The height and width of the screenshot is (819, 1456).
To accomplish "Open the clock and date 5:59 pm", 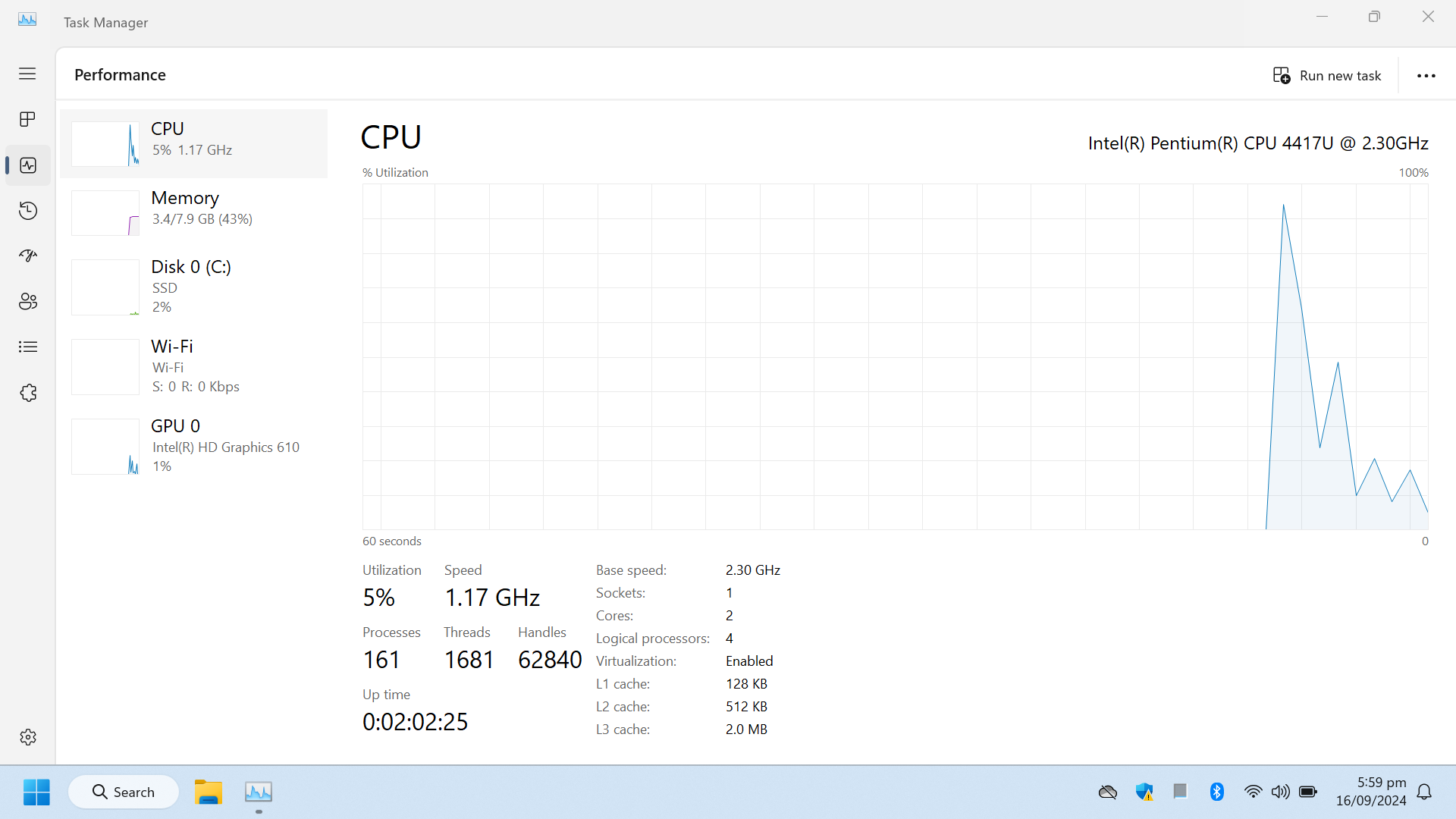I will (1371, 792).
